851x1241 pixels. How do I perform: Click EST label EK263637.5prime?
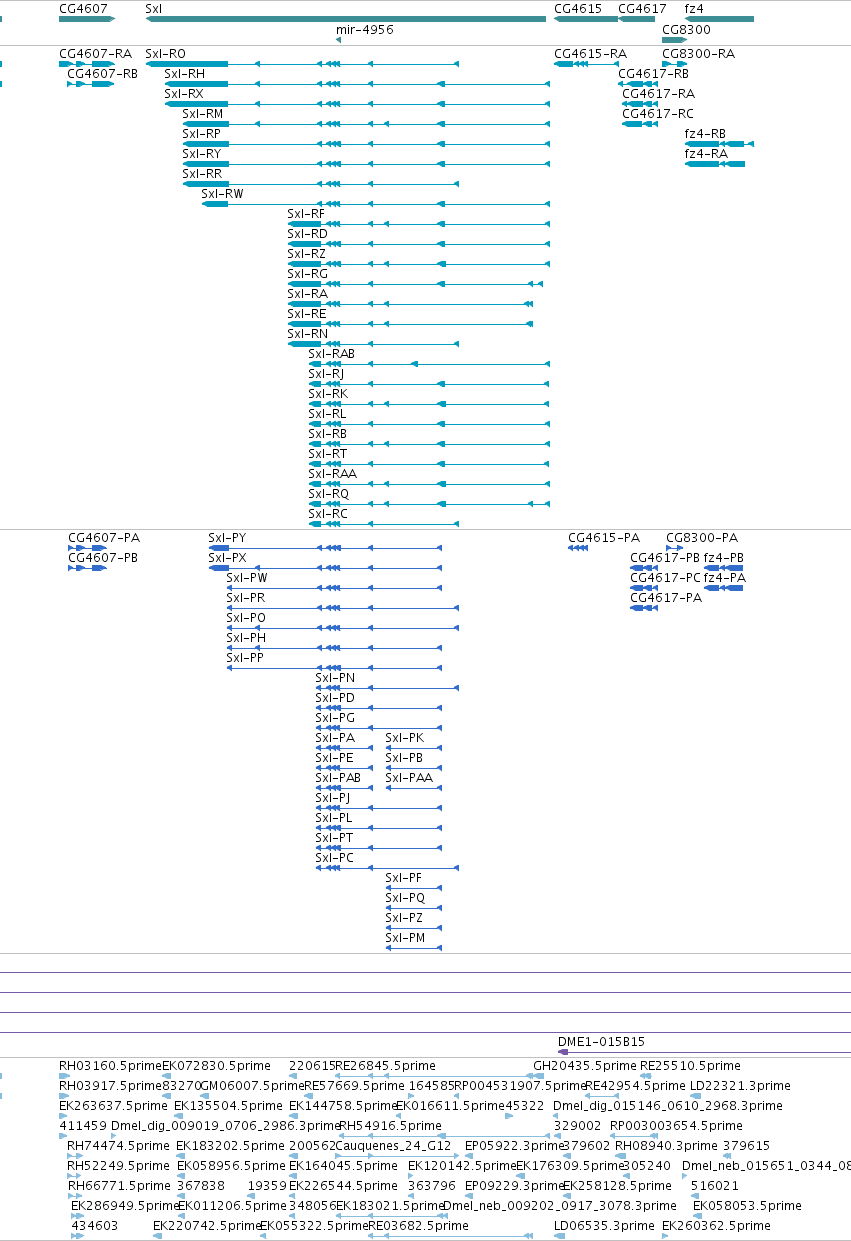tap(110, 1105)
